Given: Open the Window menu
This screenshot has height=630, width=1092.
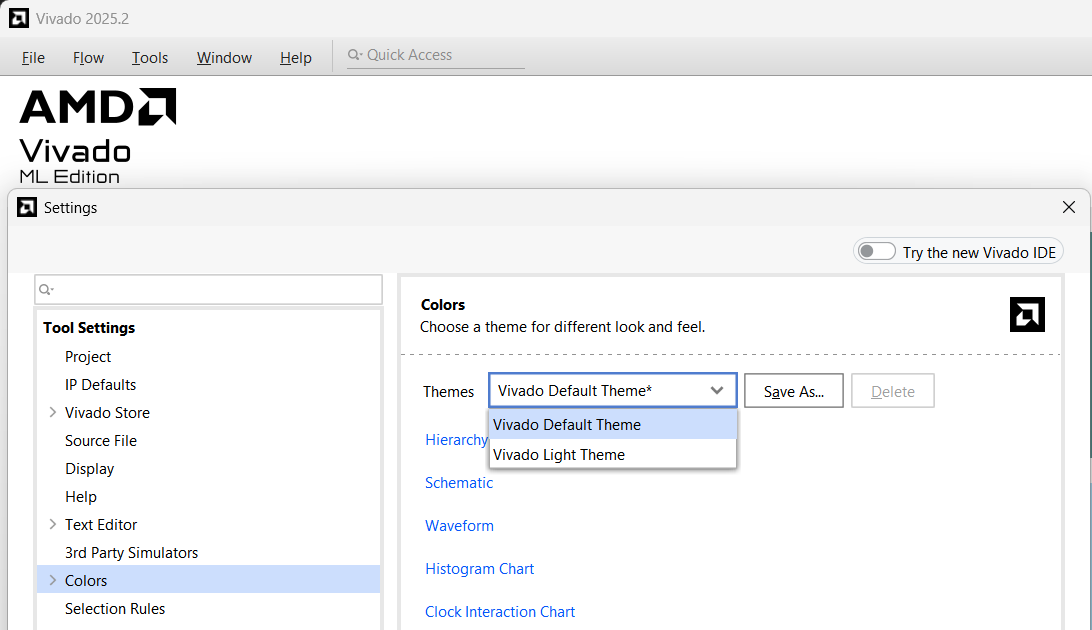Looking at the screenshot, I should (224, 58).
